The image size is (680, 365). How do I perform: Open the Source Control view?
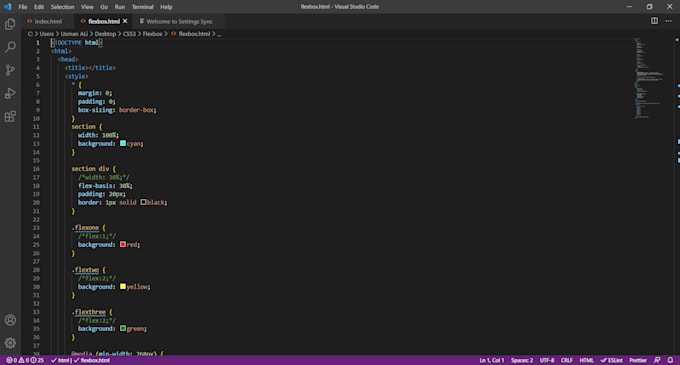10,70
